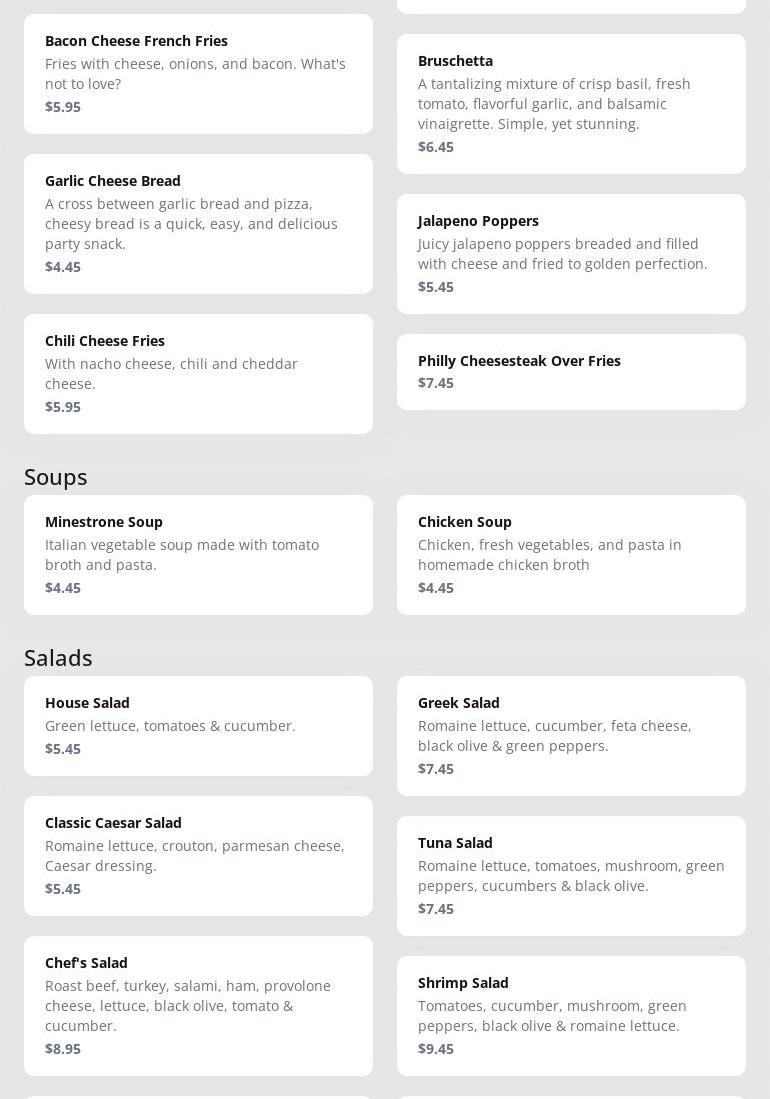Select Philly Cheesesteak Over Fries
Screen dimensions: 770x1099
(571, 371)
